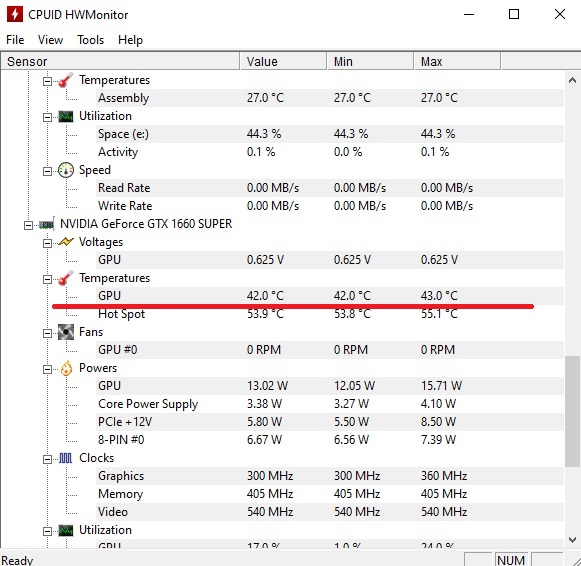Click the green graph icon beside the upper Utilization group
Screen dimensions: 581x566
pos(66,117)
